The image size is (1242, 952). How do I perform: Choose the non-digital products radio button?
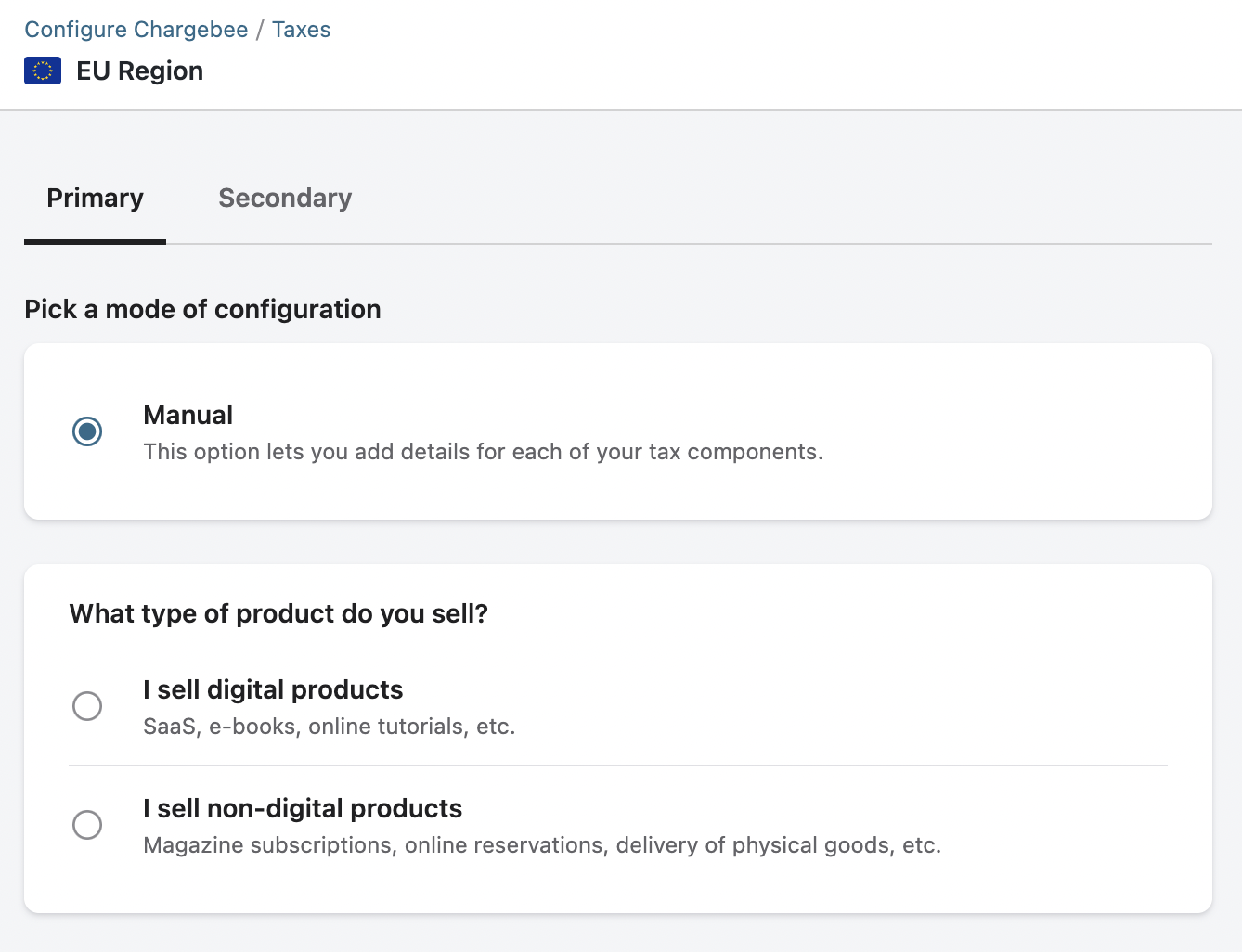[87, 825]
